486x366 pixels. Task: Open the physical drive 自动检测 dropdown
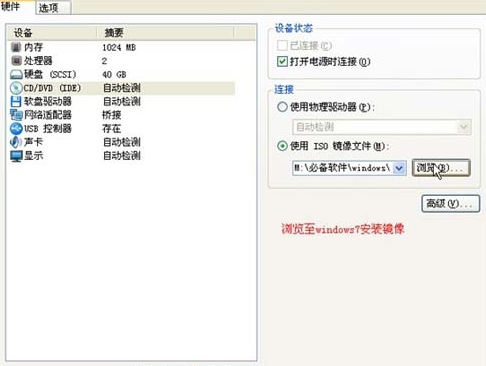[382, 127]
